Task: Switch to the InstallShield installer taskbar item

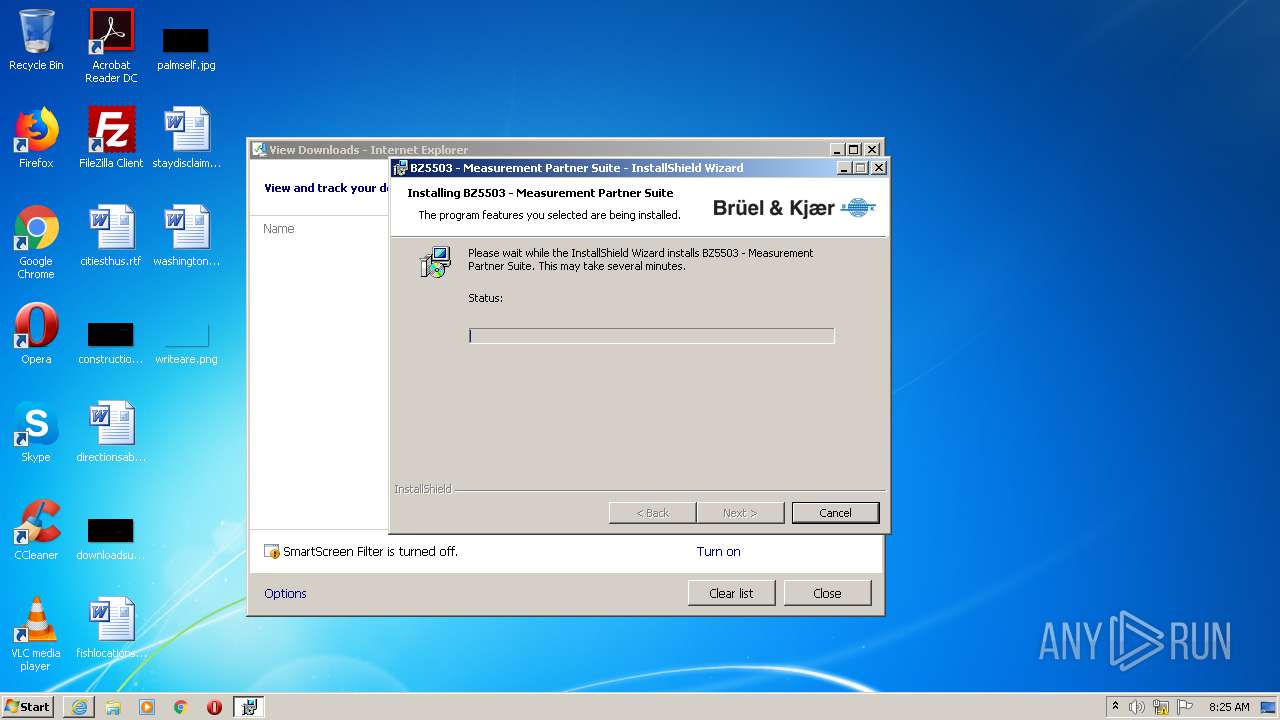Action: [249, 707]
